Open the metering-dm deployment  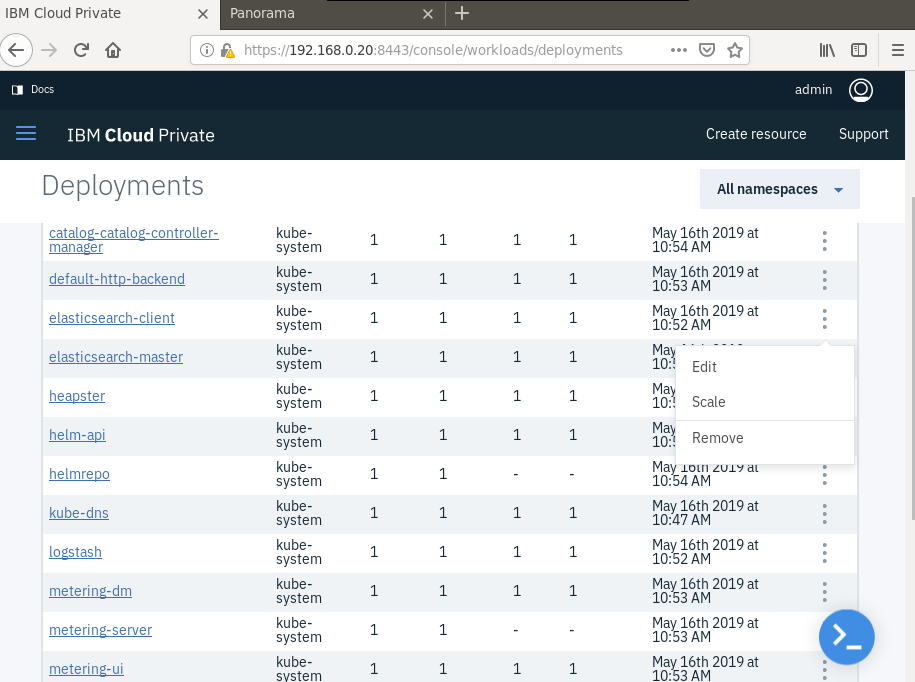(x=90, y=592)
